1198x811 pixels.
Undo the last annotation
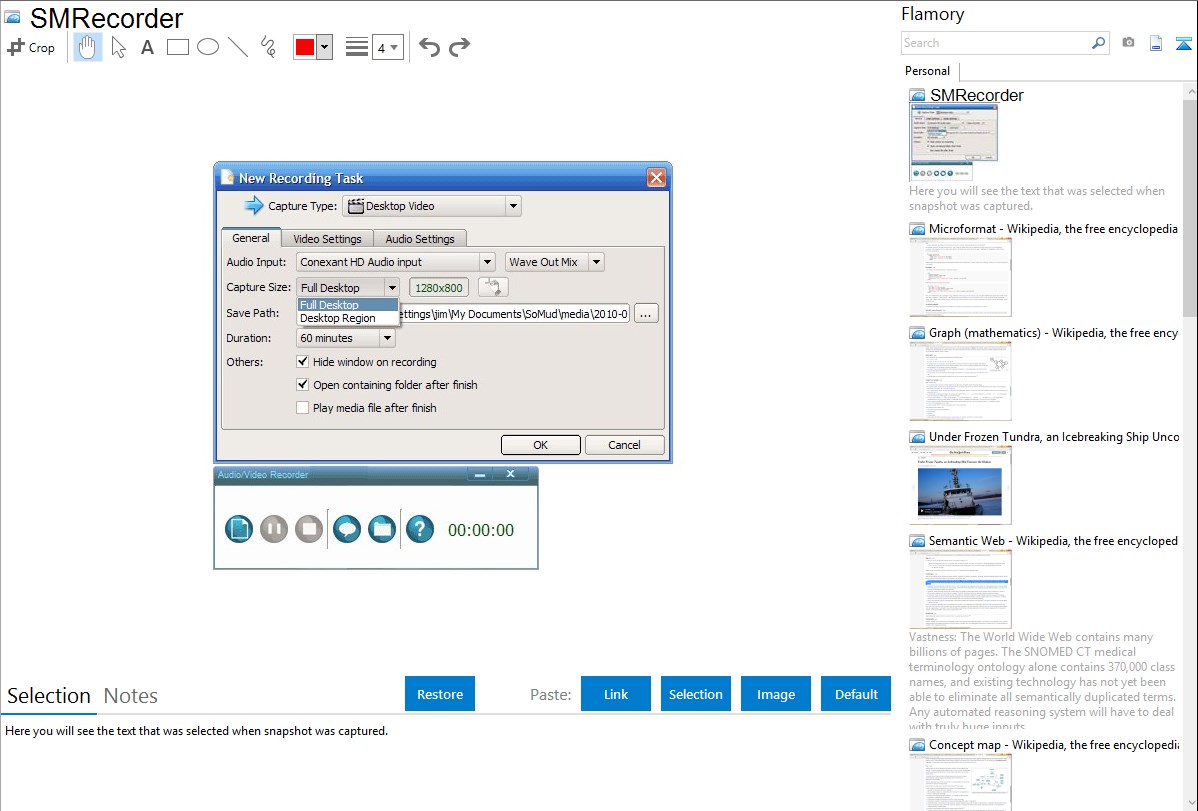[429, 47]
